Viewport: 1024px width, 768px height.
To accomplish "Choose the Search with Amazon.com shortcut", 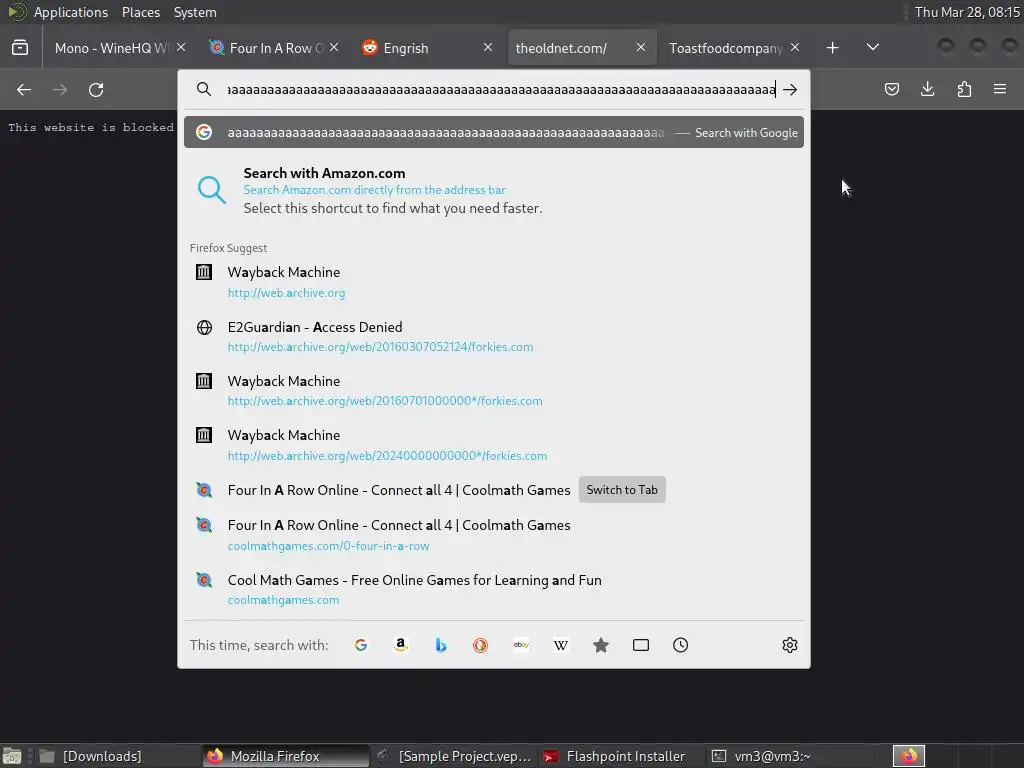I will click(494, 191).
